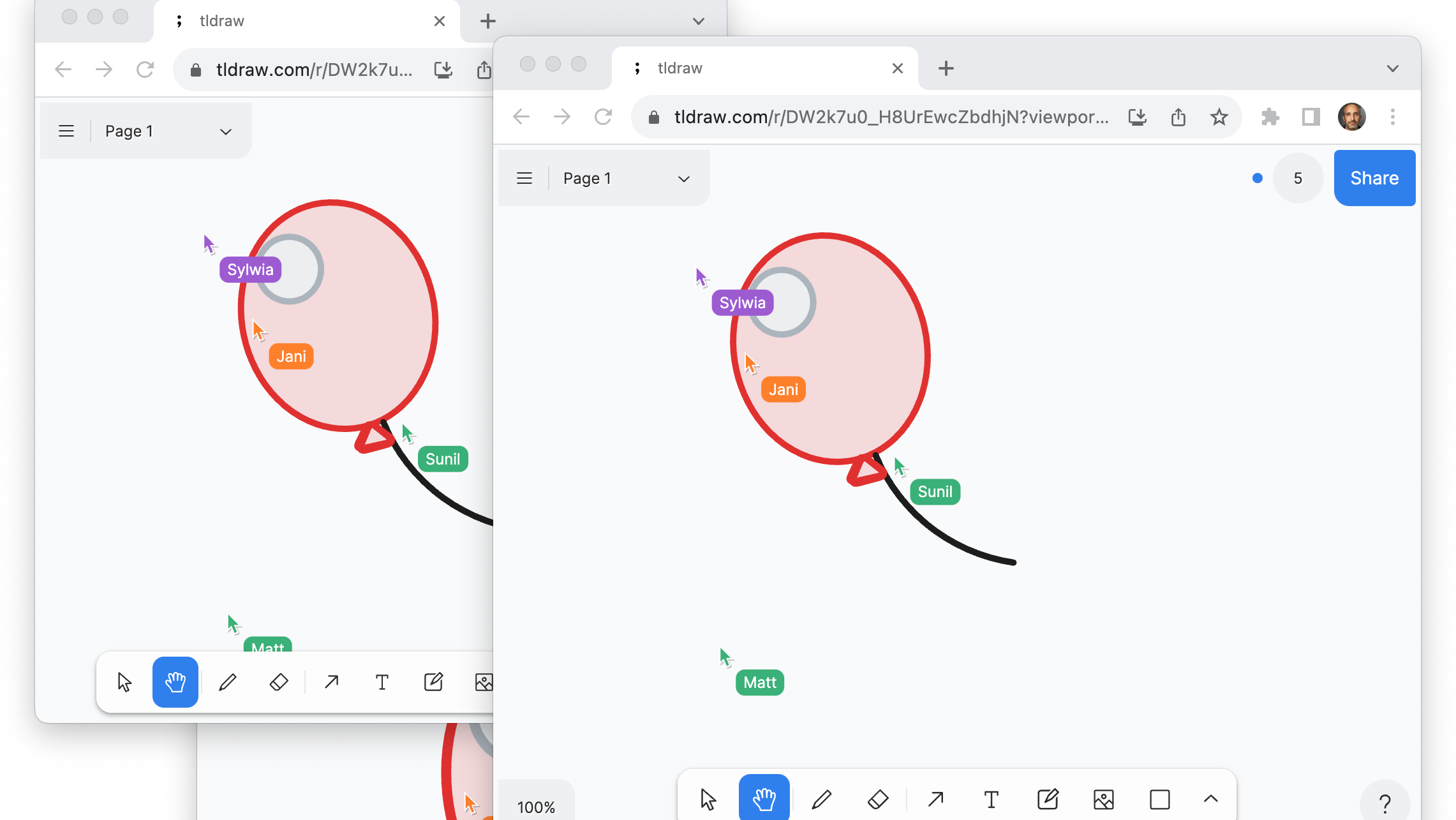This screenshot has width=1456, height=820.
Task: Select the rectangle shape tool in front window
Action: [x=1160, y=799]
